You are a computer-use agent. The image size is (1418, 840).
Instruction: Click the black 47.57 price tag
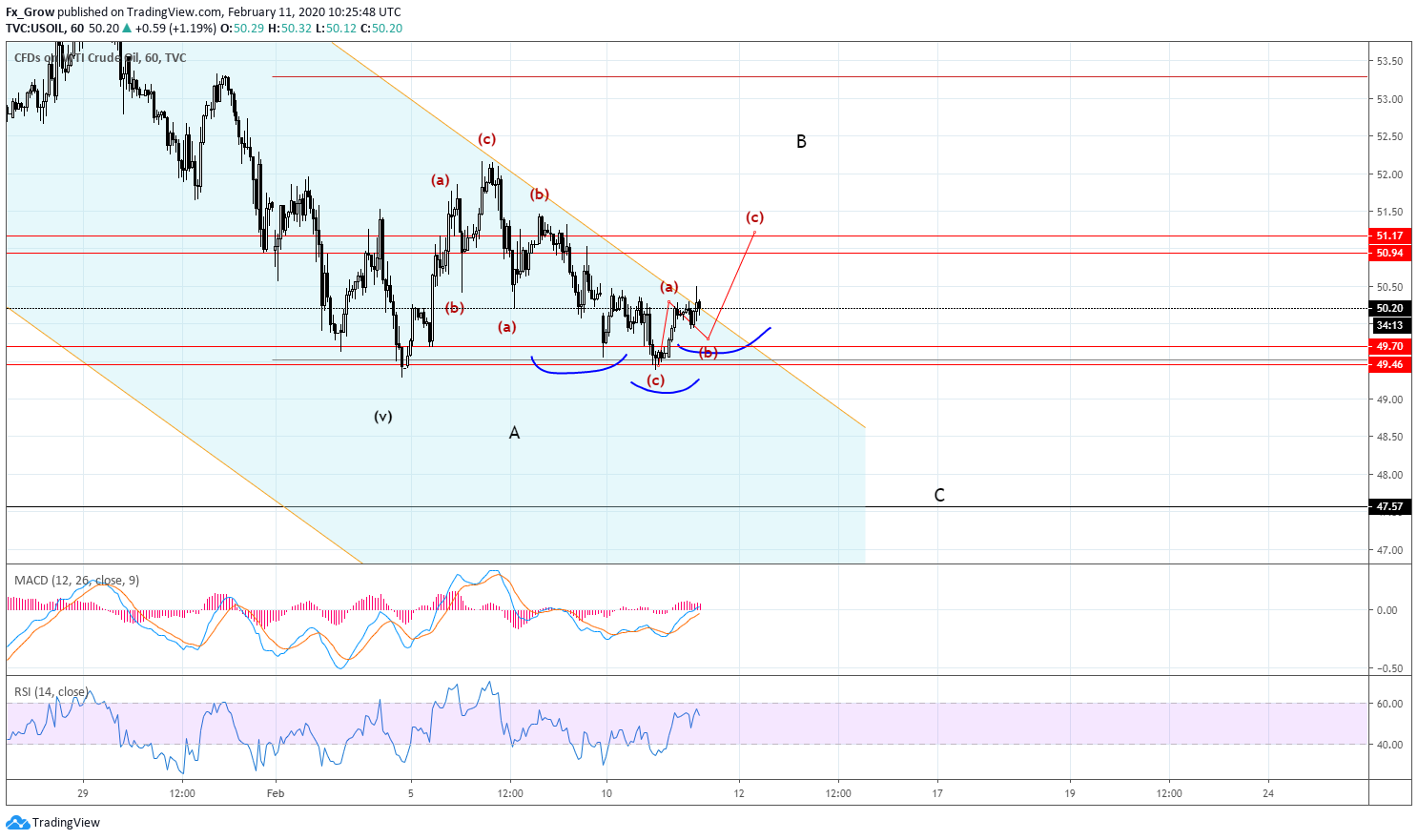[1389, 506]
